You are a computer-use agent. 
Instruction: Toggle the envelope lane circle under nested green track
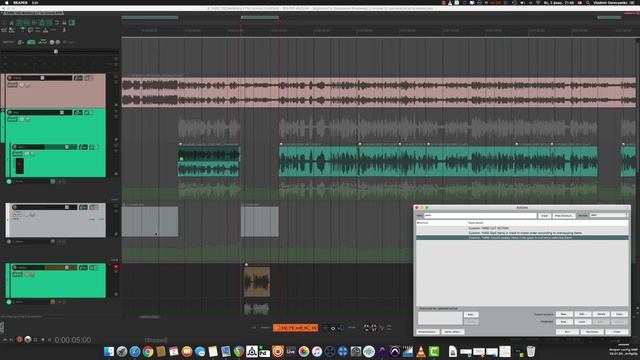click(9, 181)
